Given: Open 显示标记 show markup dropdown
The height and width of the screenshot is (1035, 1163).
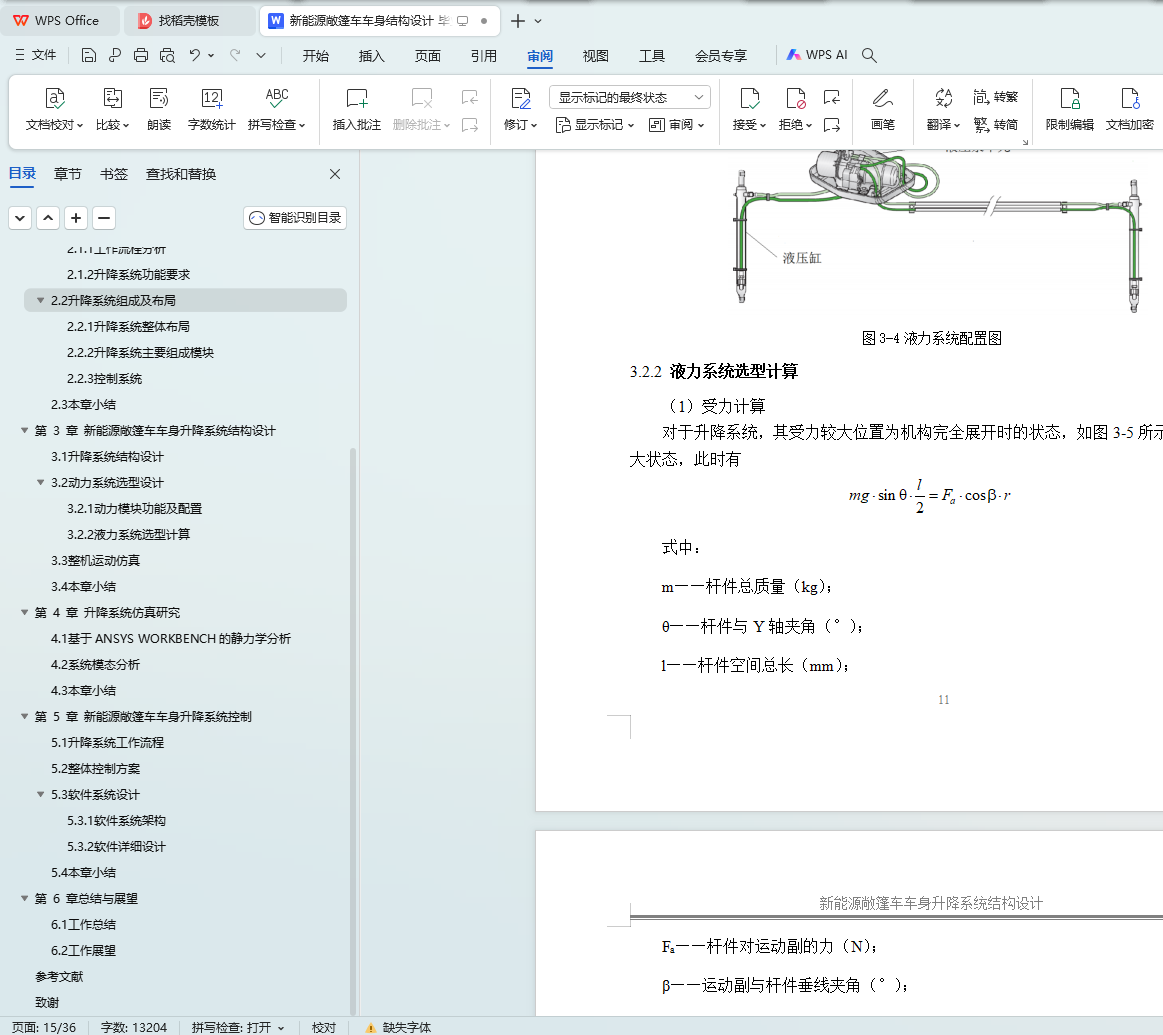Looking at the screenshot, I should (594, 125).
